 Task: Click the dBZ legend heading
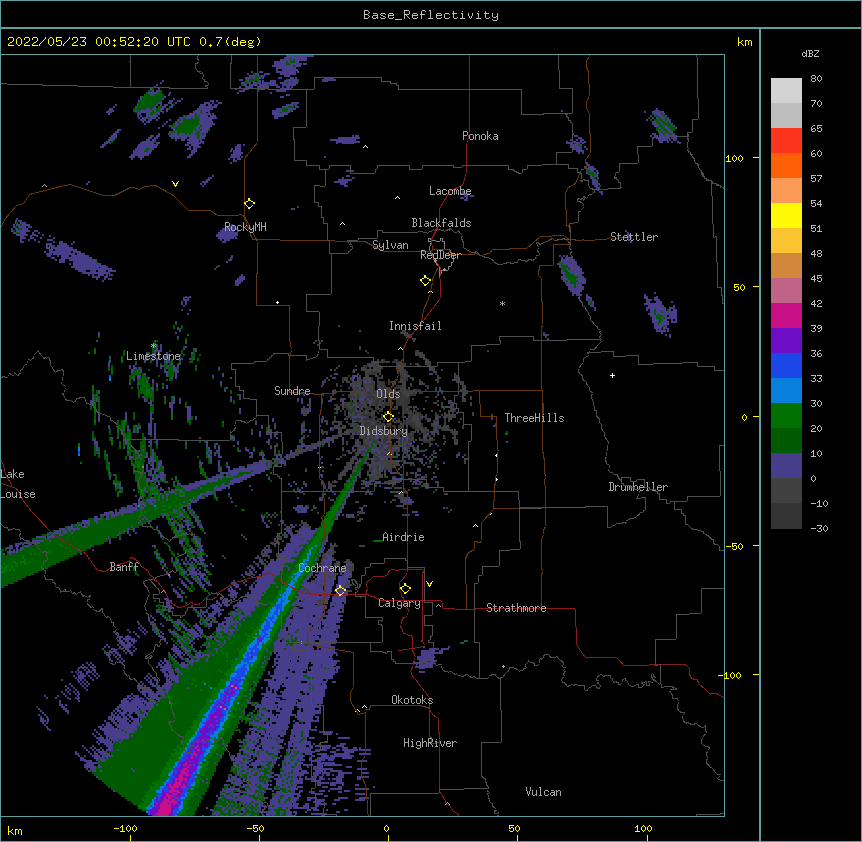click(x=810, y=54)
